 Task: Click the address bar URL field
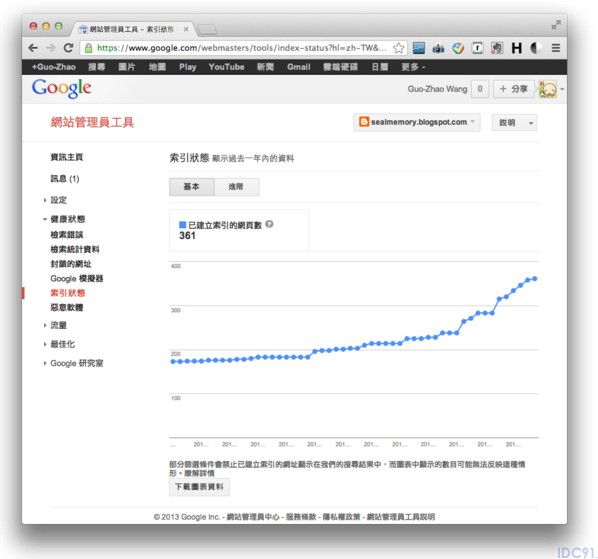242,48
